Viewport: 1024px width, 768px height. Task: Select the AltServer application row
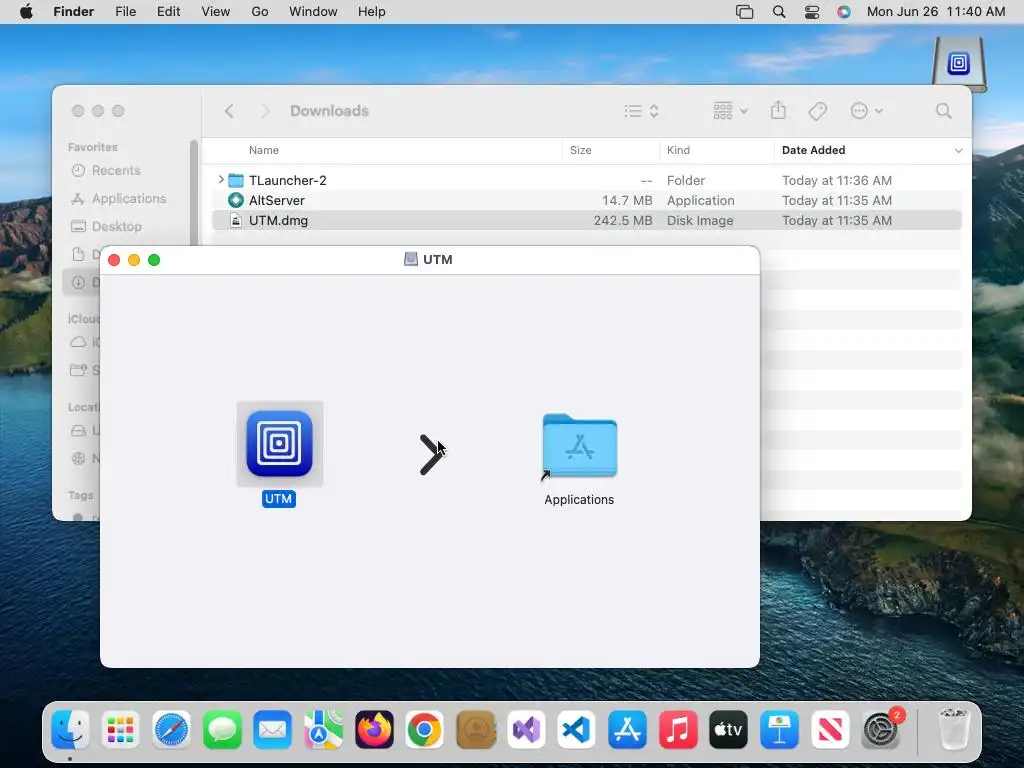pos(587,200)
